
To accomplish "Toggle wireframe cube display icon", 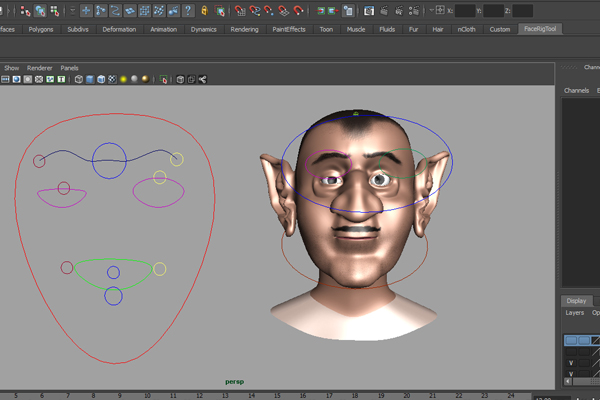I will 78,79.
